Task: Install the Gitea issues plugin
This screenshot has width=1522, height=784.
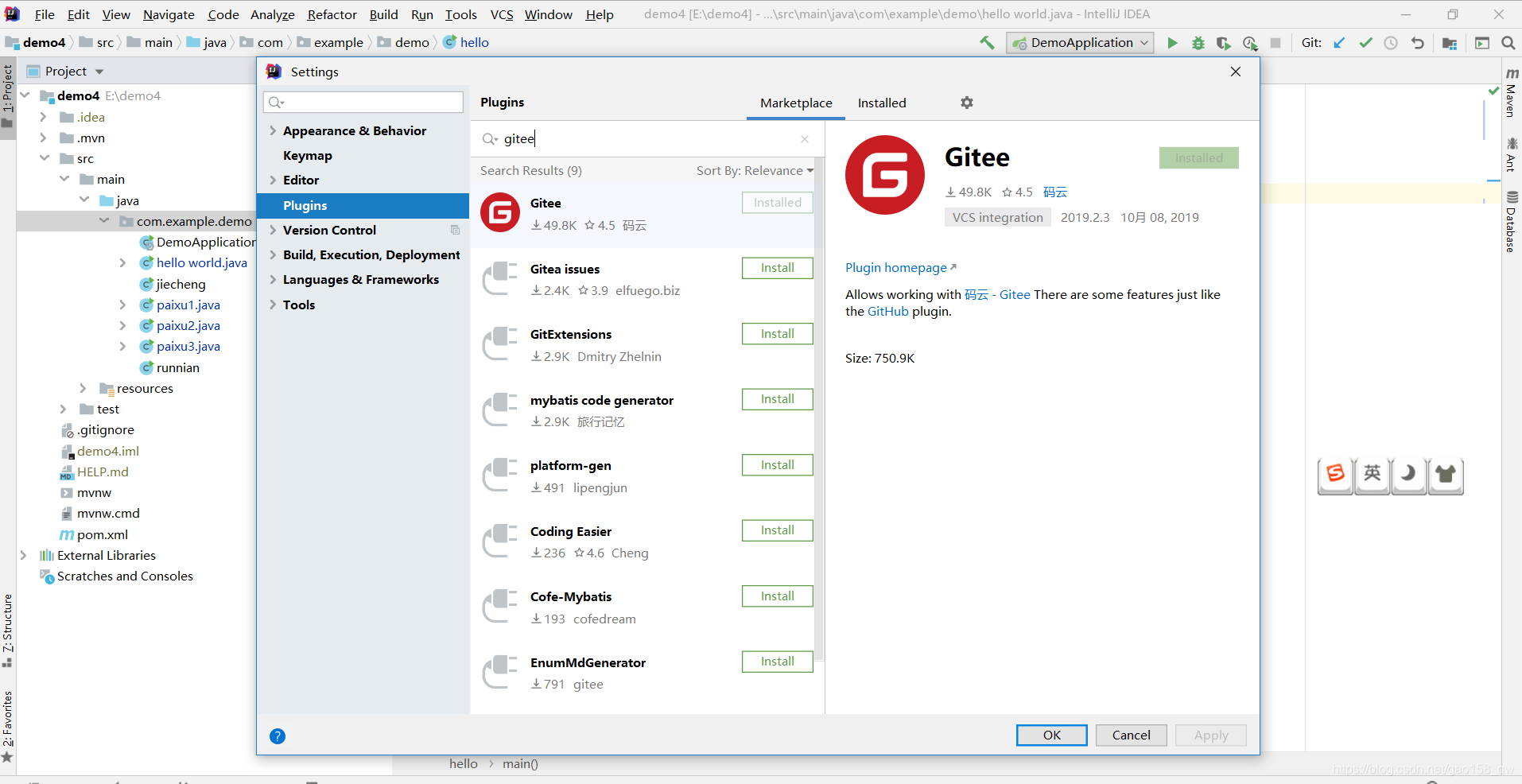Action: tap(778, 268)
